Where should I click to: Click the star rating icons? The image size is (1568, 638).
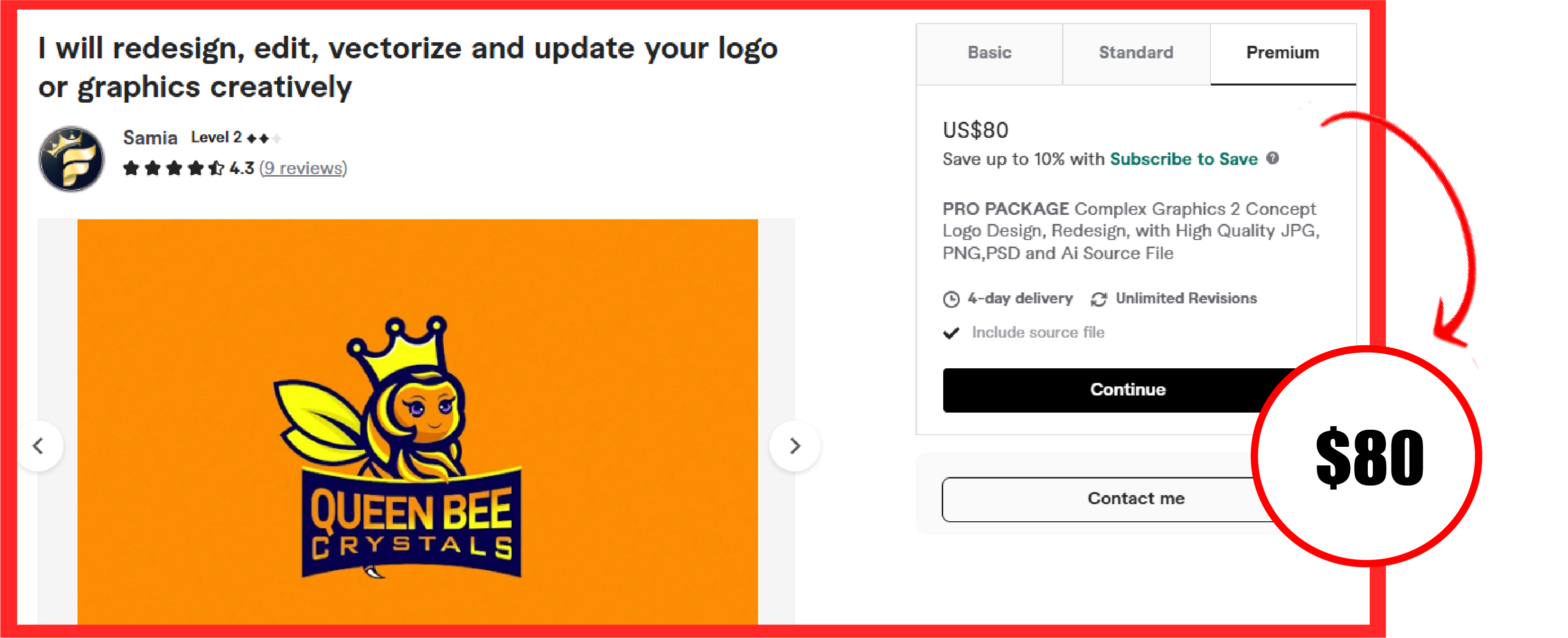pyautogui.click(x=174, y=168)
